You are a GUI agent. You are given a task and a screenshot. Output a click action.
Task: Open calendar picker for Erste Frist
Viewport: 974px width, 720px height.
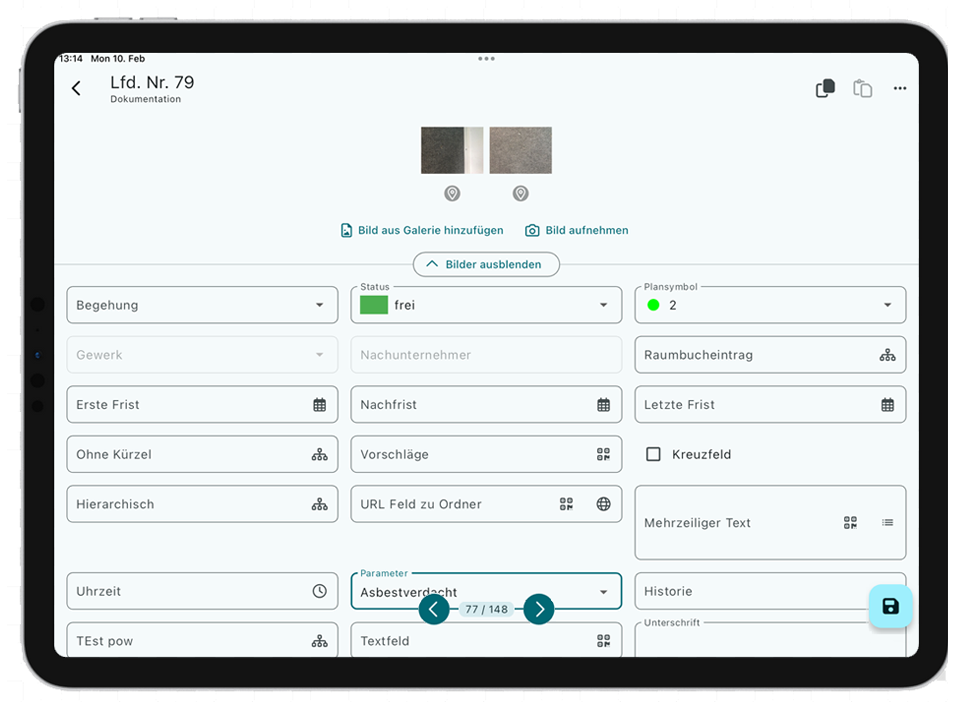point(319,405)
